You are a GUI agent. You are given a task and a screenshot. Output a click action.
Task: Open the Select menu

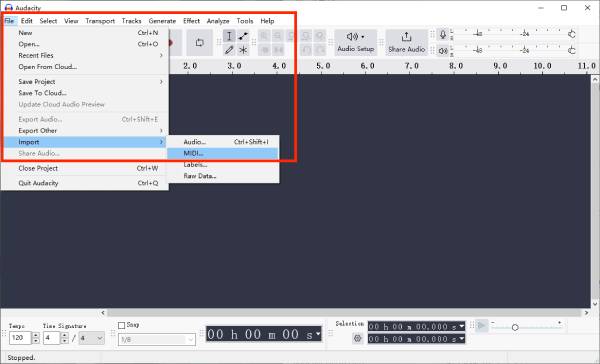pos(48,21)
